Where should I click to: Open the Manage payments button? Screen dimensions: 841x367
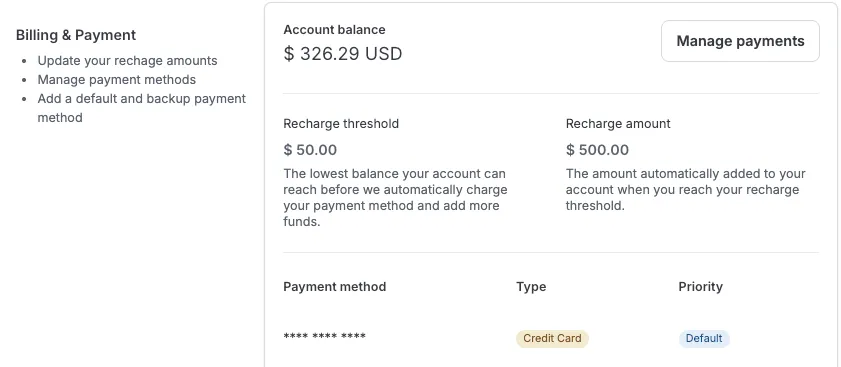point(740,41)
